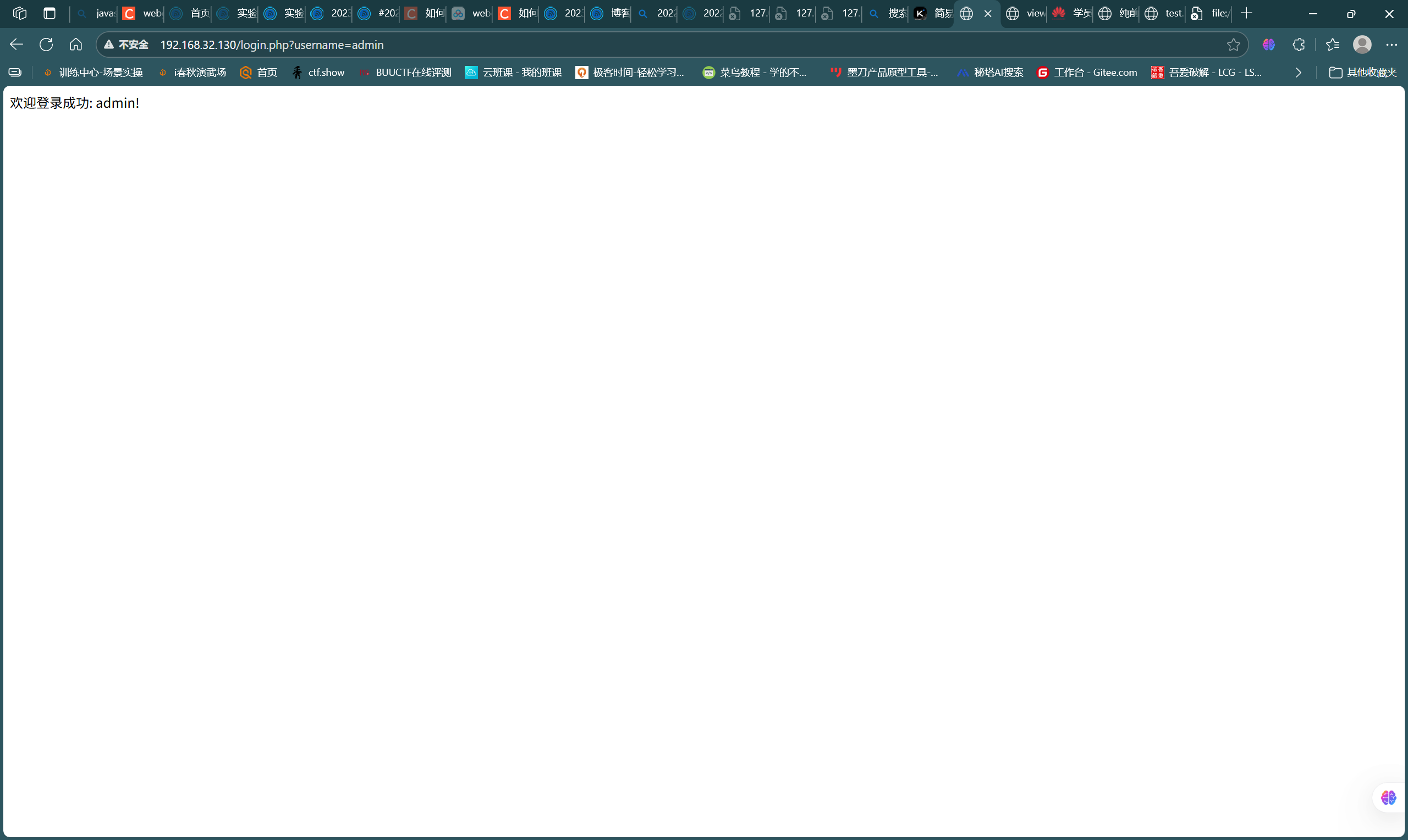Open a new tab with the plus button
Image resolution: width=1408 pixels, height=840 pixels.
coord(1246,13)
